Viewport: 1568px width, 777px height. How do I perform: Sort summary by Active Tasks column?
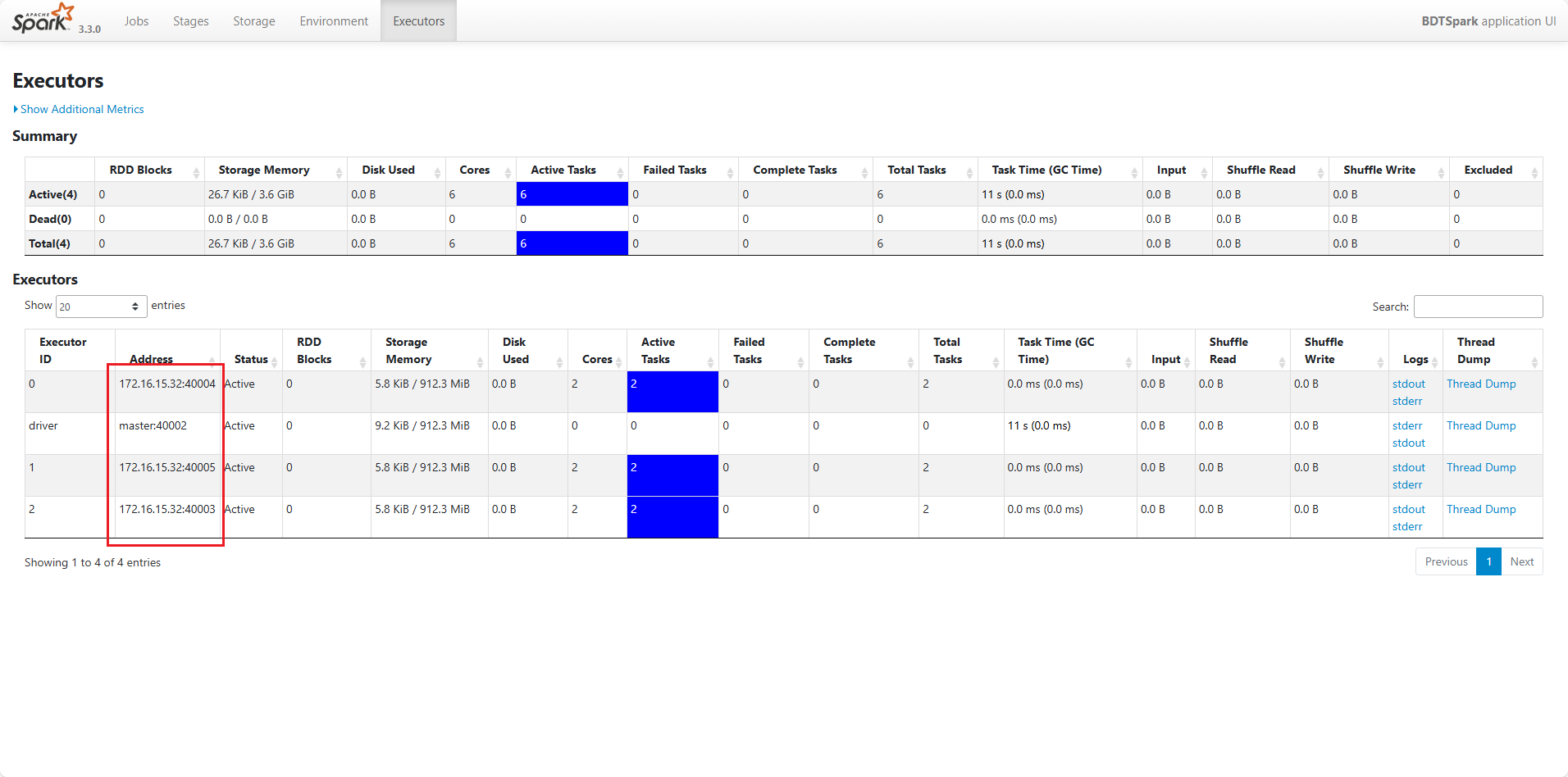tap(572, 170)
